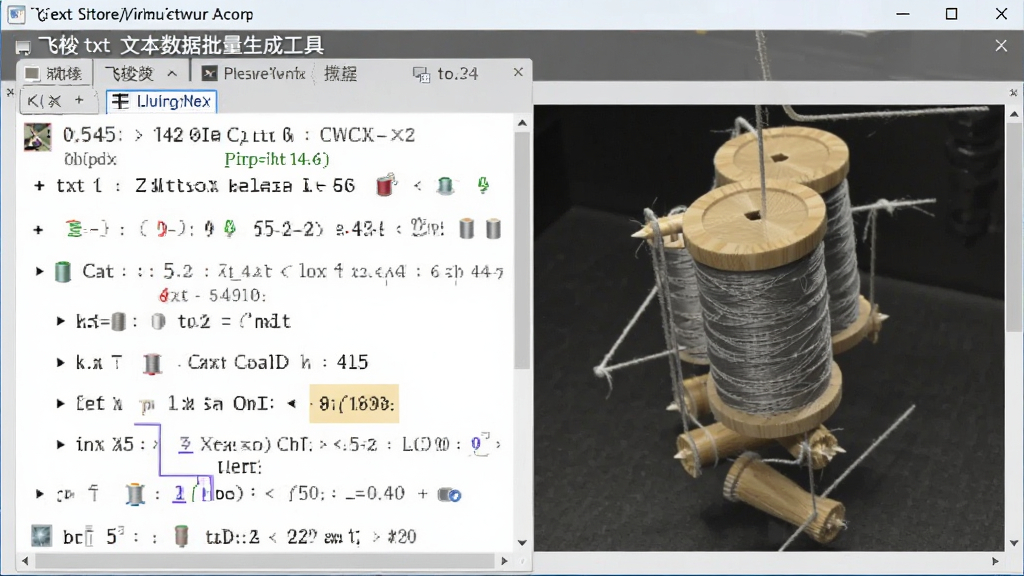Click the blue 0 value in inx row
1024x576 pixels.
[476, 445]
